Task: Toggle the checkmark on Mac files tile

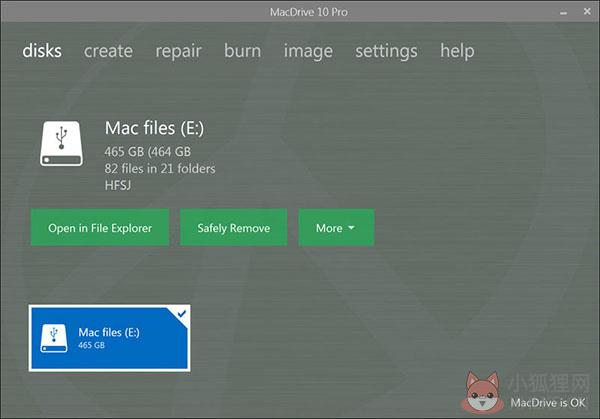Action: [181, 314]
